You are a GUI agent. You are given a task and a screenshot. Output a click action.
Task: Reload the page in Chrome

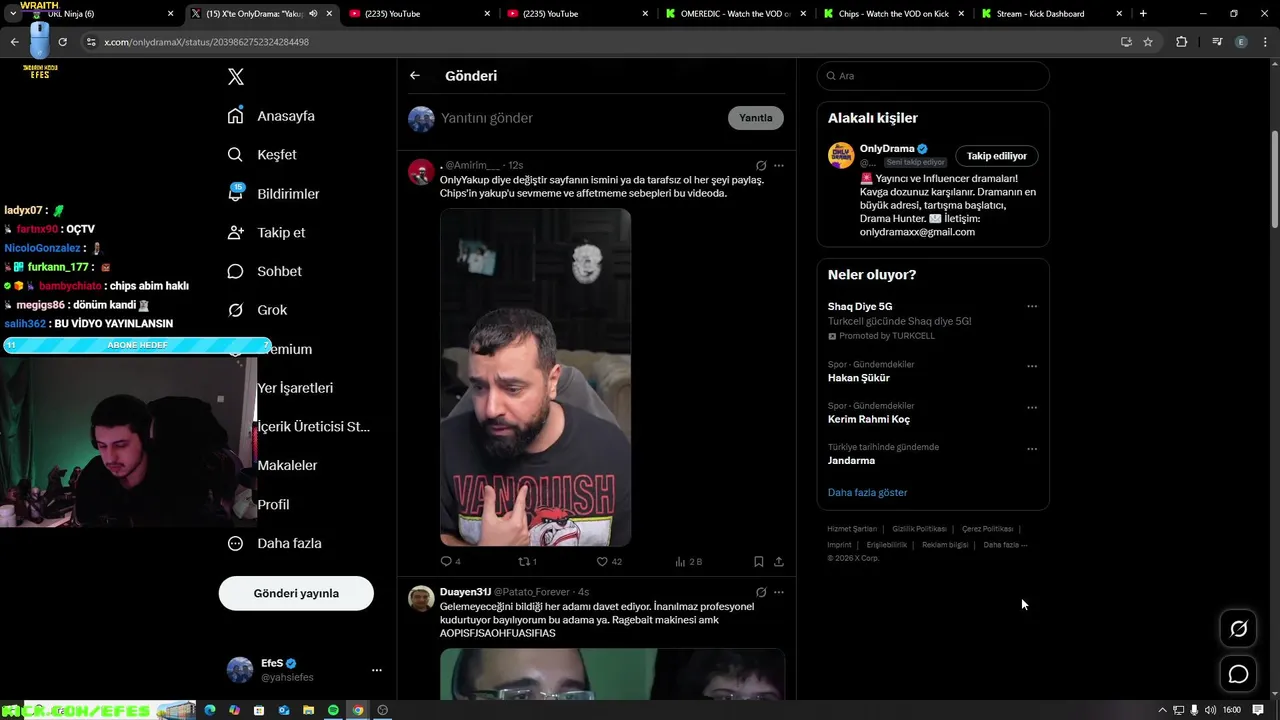coord(62,42)
